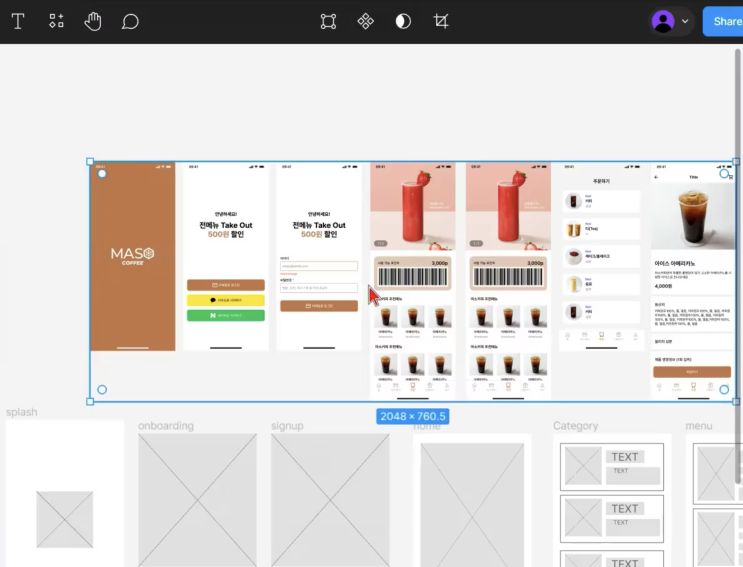Click the first TEXT card in Category wireframe
Image resolution: width=743 pixels, height=567 pixels.
pyautogui.click(x=612, y=467)
